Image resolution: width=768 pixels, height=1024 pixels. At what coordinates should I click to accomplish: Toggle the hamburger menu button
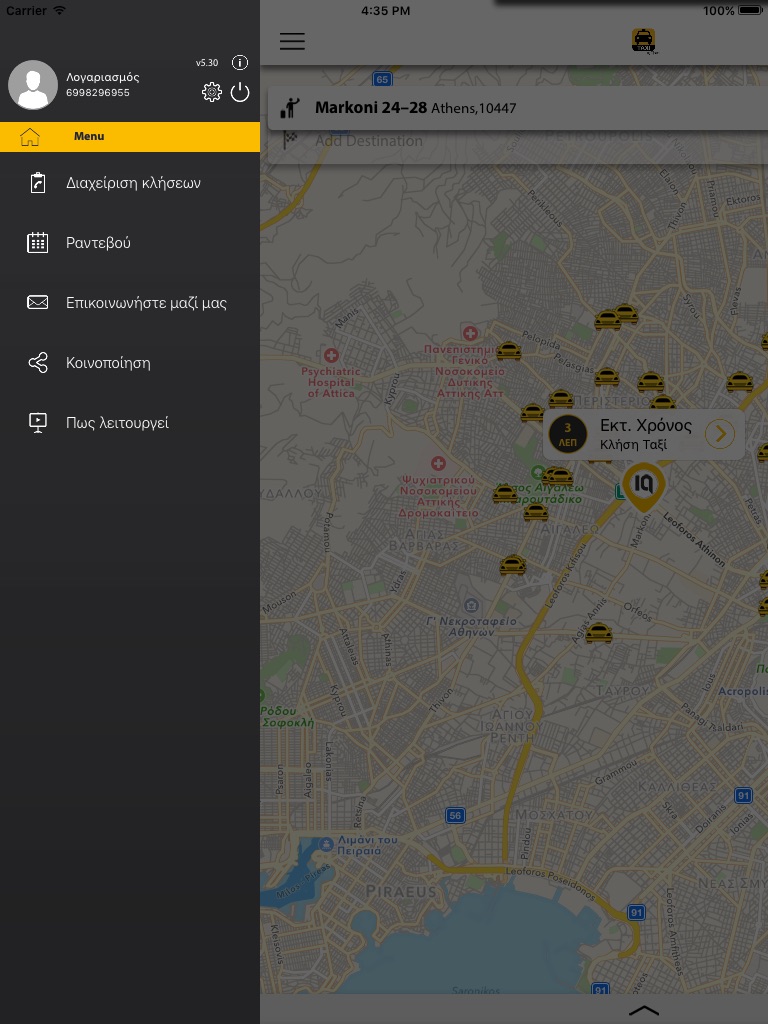pyautogui.click(x=292, y=41)
